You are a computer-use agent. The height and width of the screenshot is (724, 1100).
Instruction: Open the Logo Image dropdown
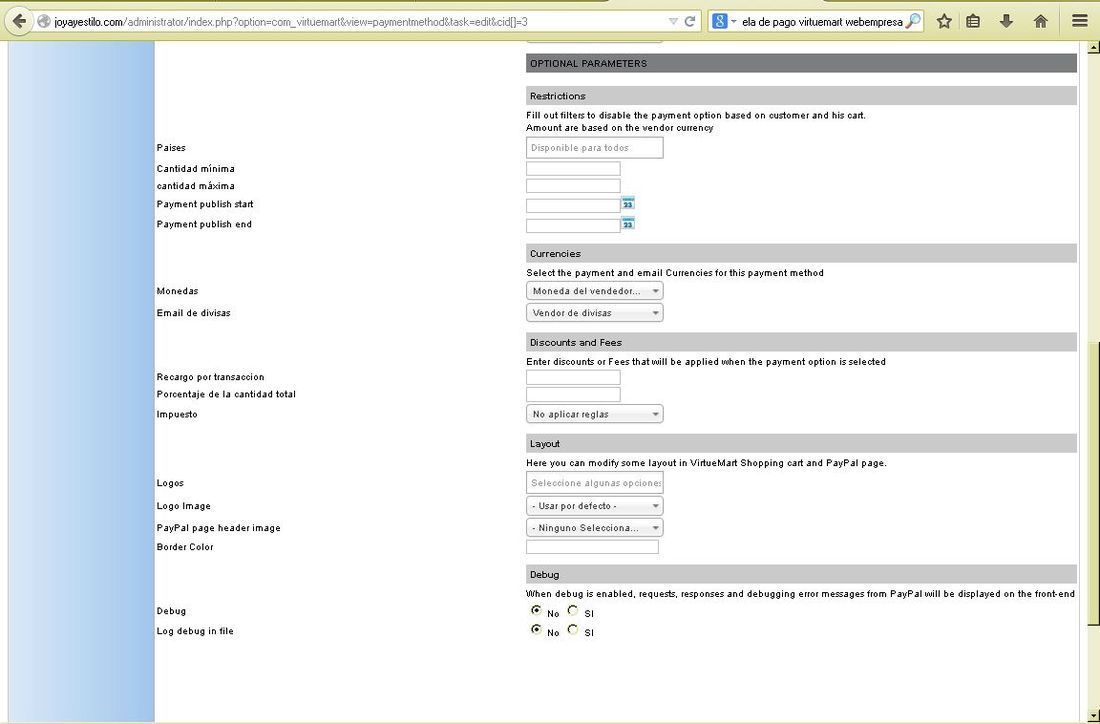click(594, 506)
